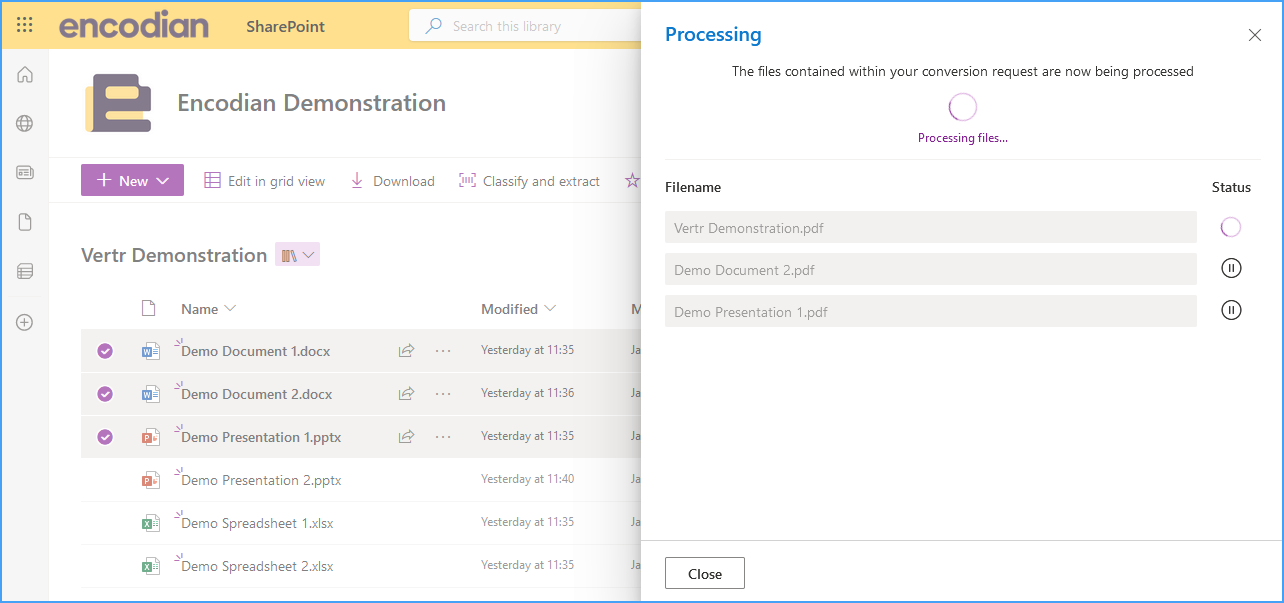Click the Status column header
The width and height of the screenshot is (1284, 603).
[1231, 187]
